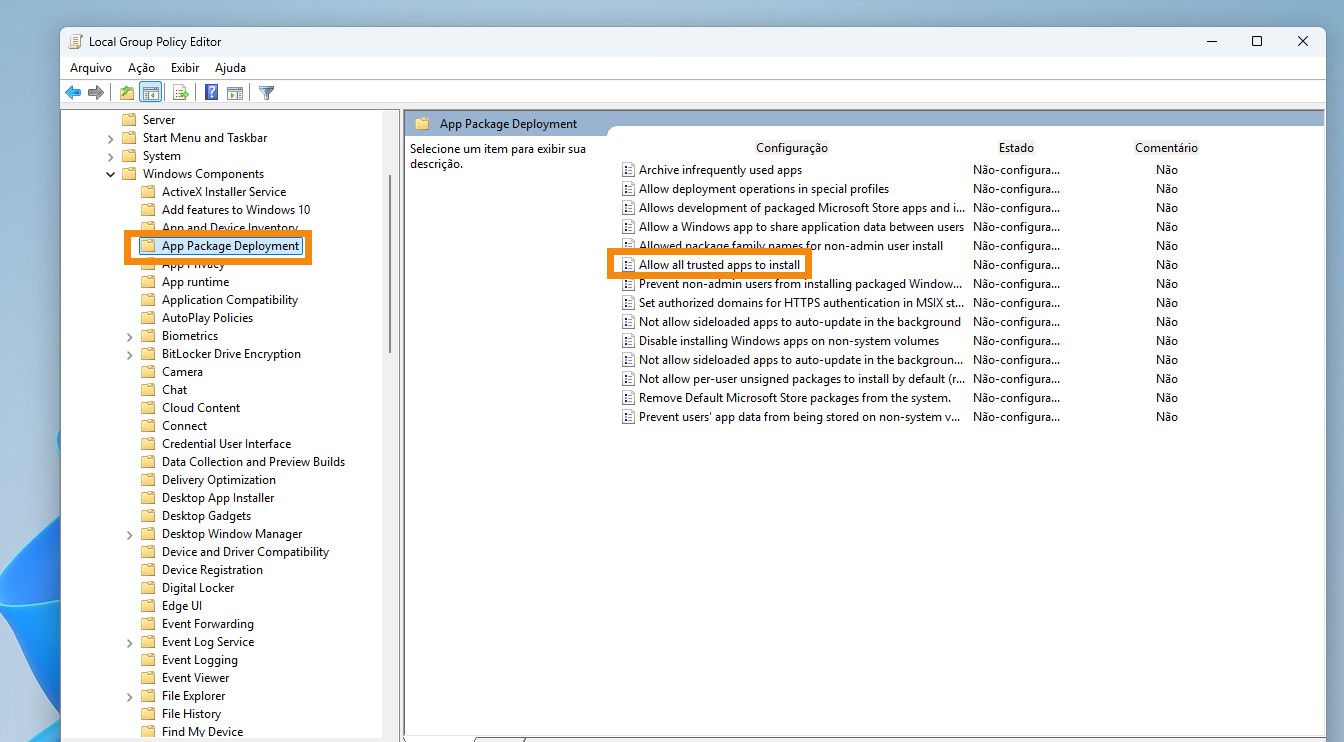Select AutoPlay Policies in the tree
Image resolution: width=1344 pixels, height=742 pixels.
208,318
